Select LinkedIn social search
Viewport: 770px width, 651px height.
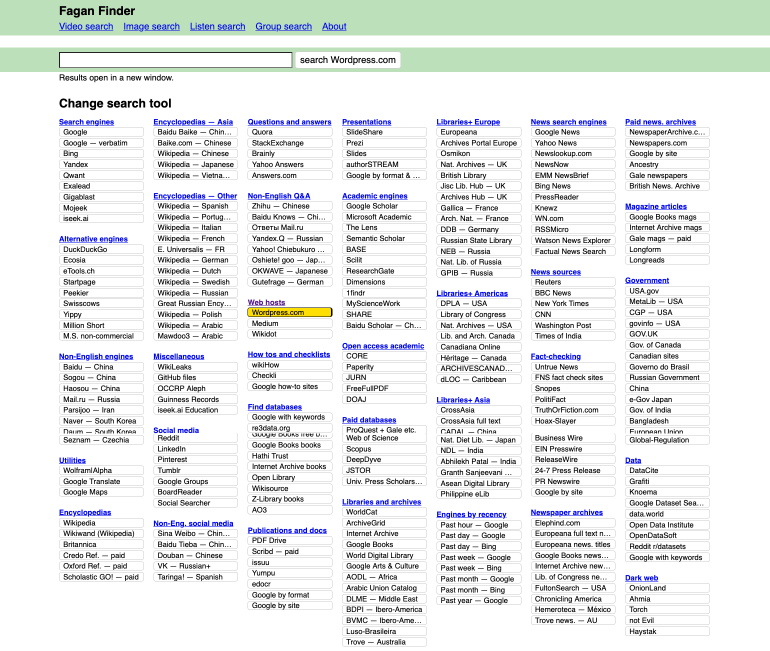195,449
